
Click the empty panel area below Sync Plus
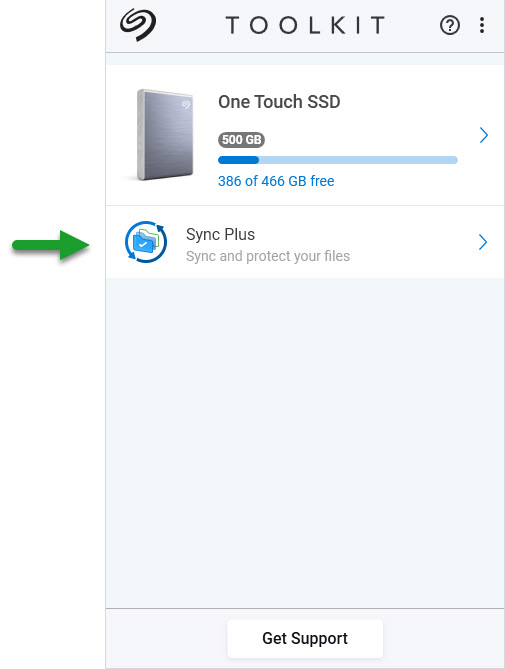[x=305, y=443]
